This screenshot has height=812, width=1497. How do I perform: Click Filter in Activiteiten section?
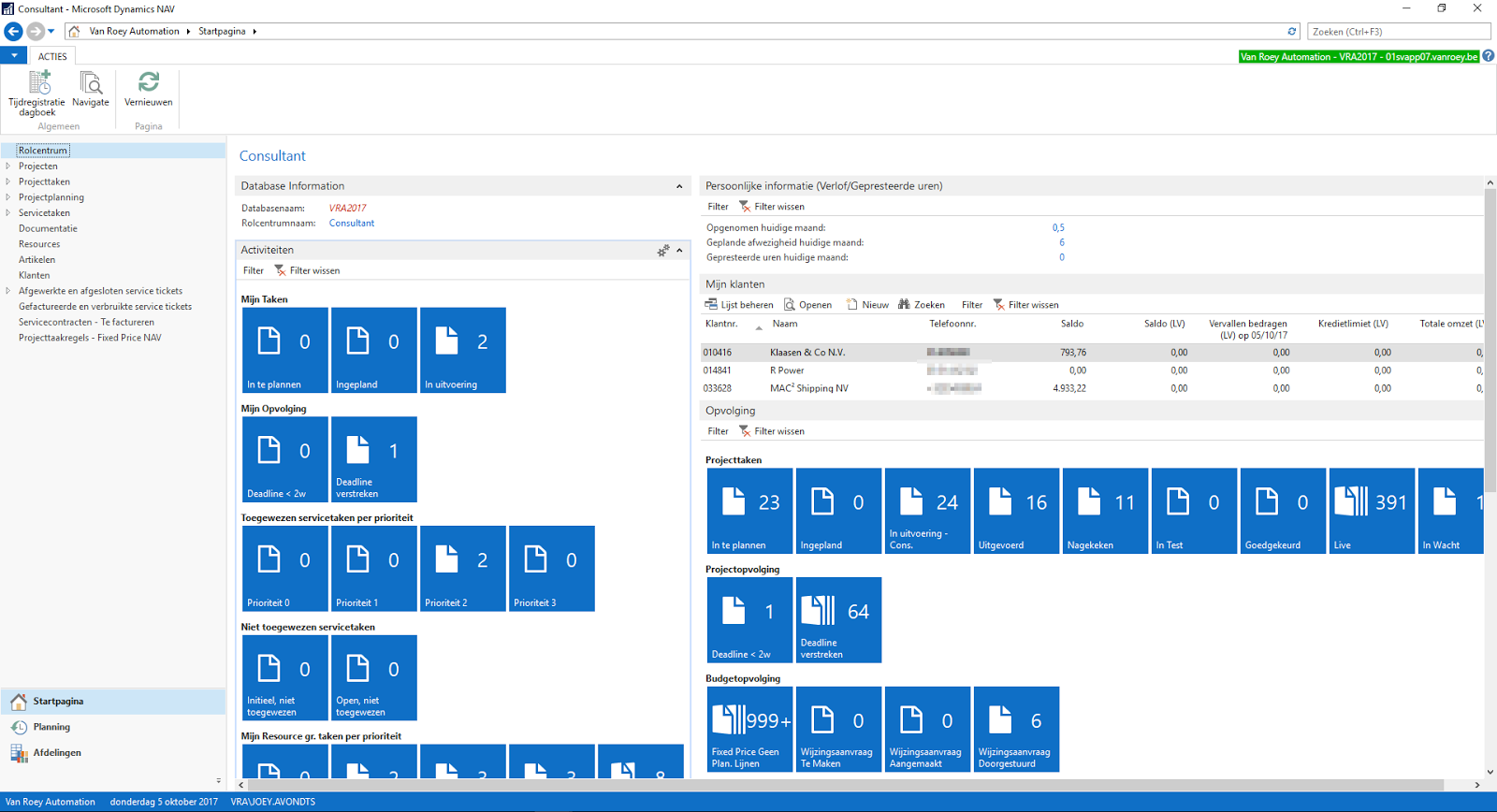[254, 270]
